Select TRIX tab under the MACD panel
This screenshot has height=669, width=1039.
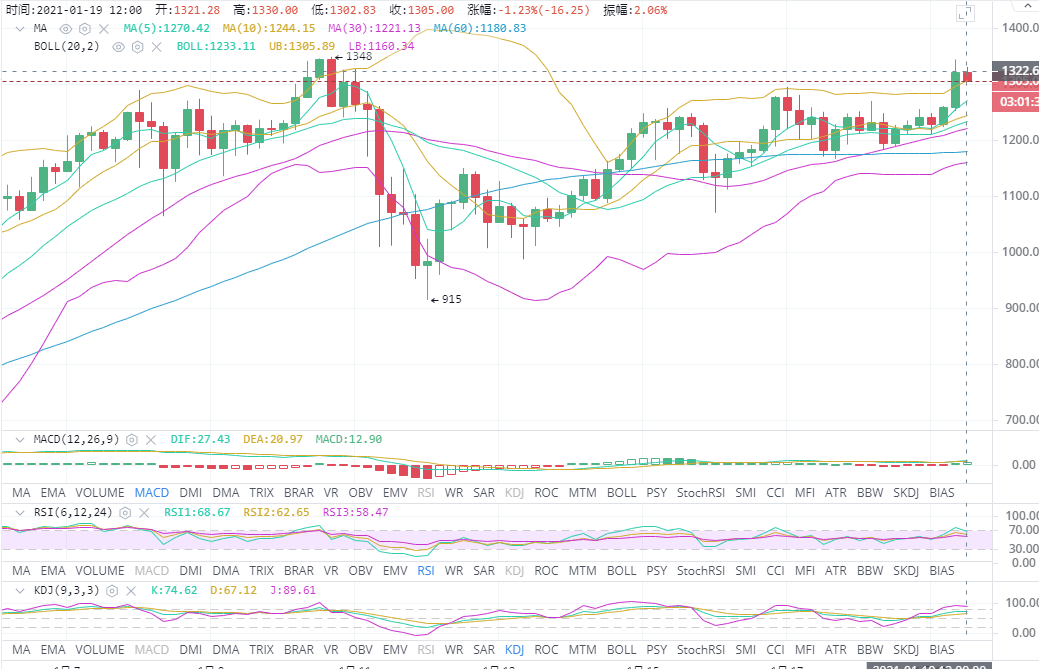(262, 493)
